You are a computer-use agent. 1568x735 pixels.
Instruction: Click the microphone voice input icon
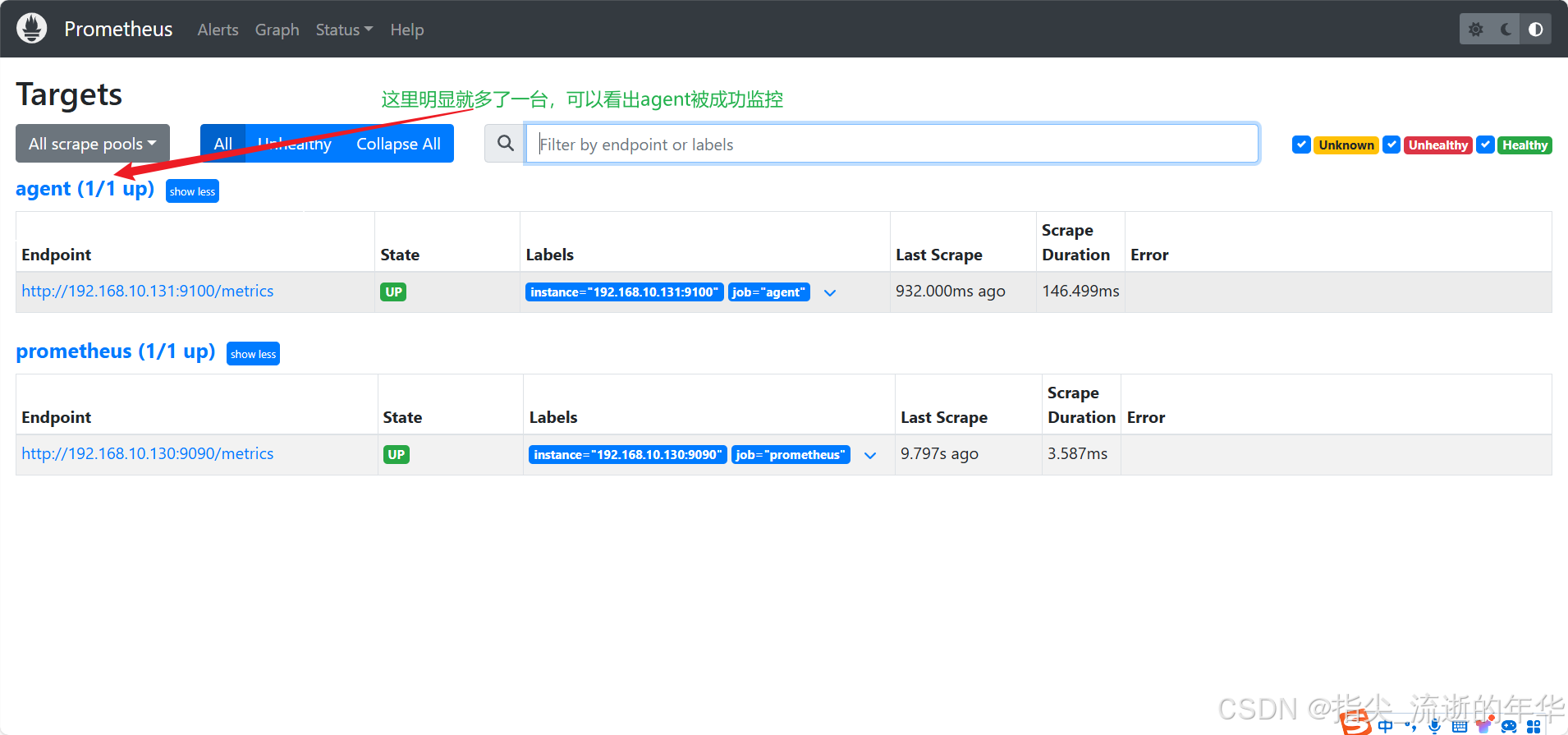click(x=1435, y=726)
